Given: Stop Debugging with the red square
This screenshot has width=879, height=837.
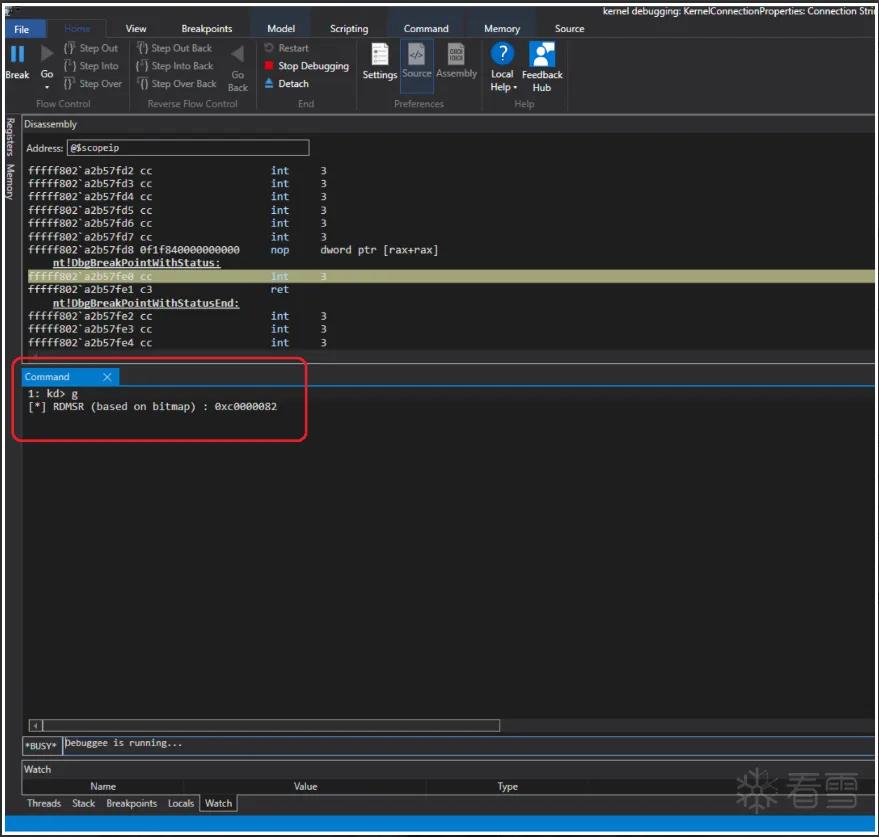Looking at the screenshot, I should coord(307,66).
